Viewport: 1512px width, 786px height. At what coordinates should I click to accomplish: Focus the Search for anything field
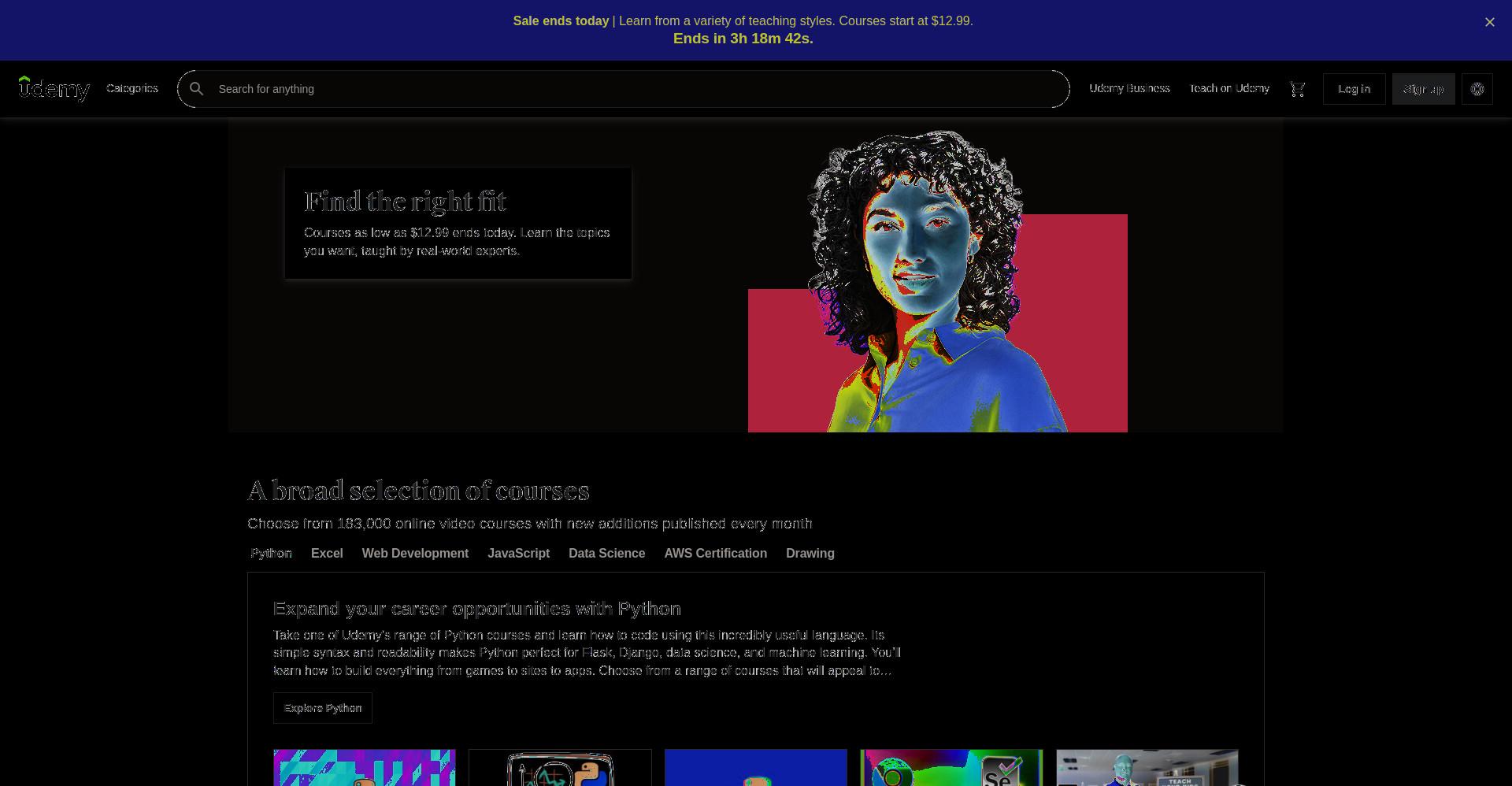coord(624,89)
